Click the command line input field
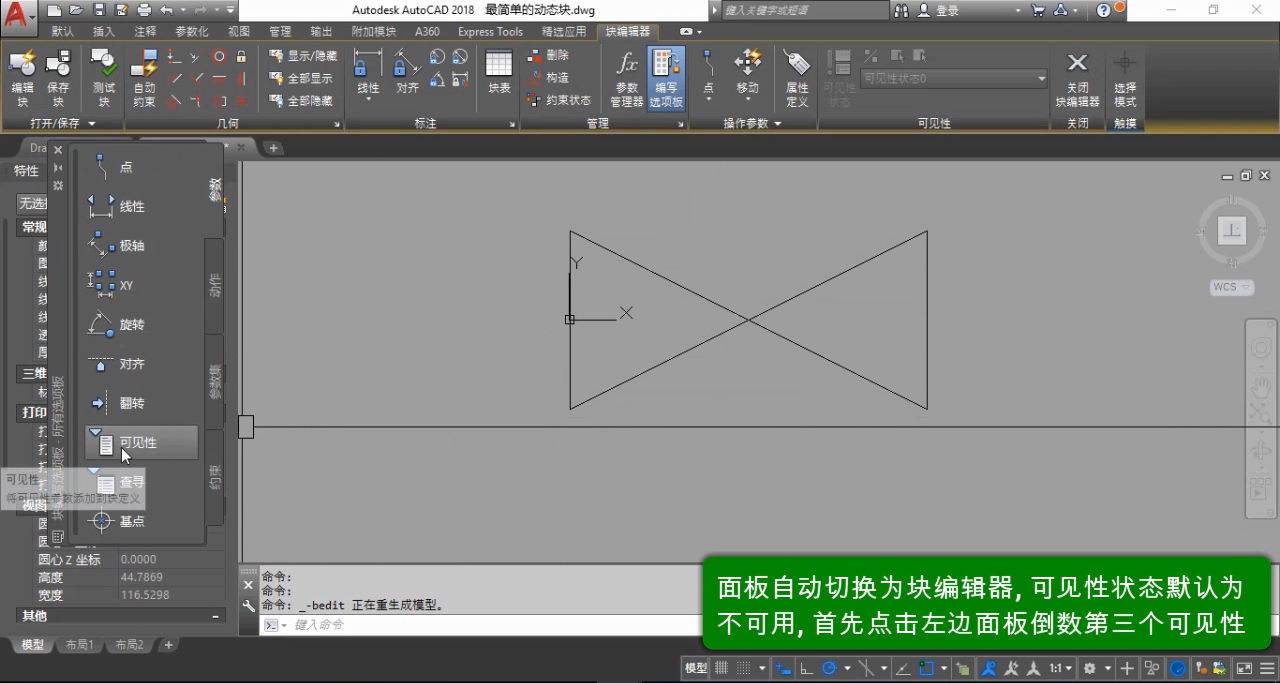The height and width of the screenshot is (683, 1280). pos(480,624)
